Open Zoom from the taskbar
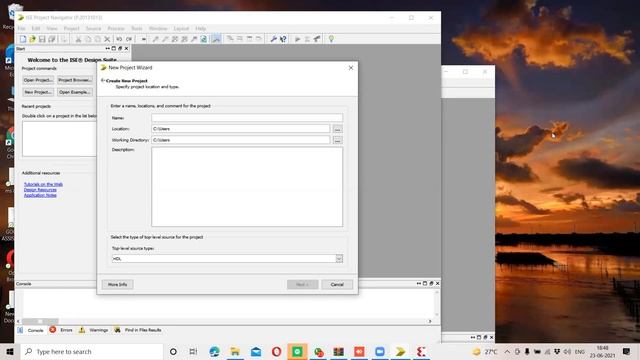Screen dimensions: 640x360 click(380, 351)
